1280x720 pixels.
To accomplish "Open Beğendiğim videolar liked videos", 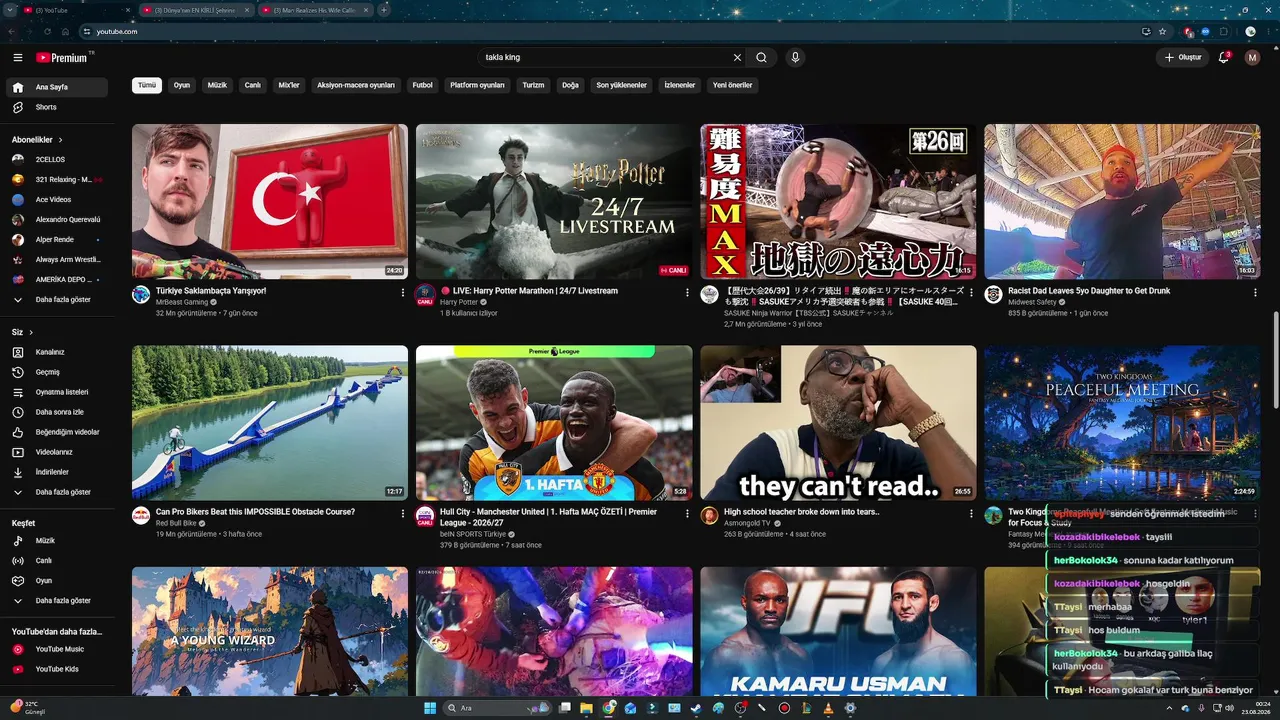I will 58,432.
